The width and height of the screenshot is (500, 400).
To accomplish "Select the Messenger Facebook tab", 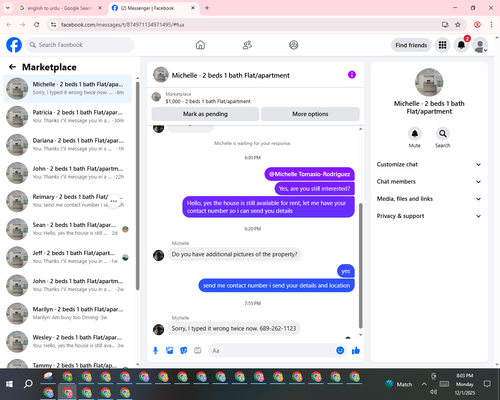I will [x=153, y=8].
